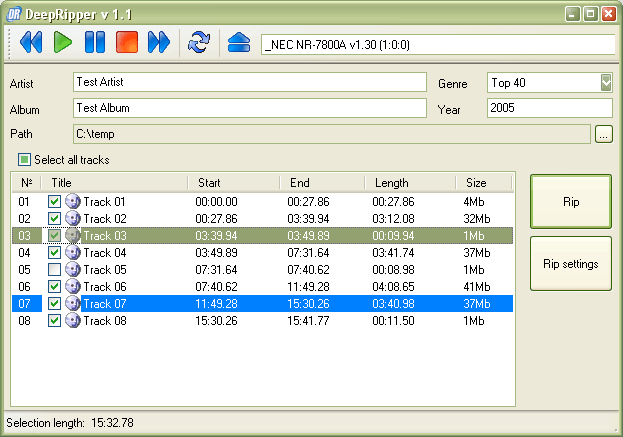Click the 15:30.26 end time of Track 07
Screen dimensions: 623x437
308,304
